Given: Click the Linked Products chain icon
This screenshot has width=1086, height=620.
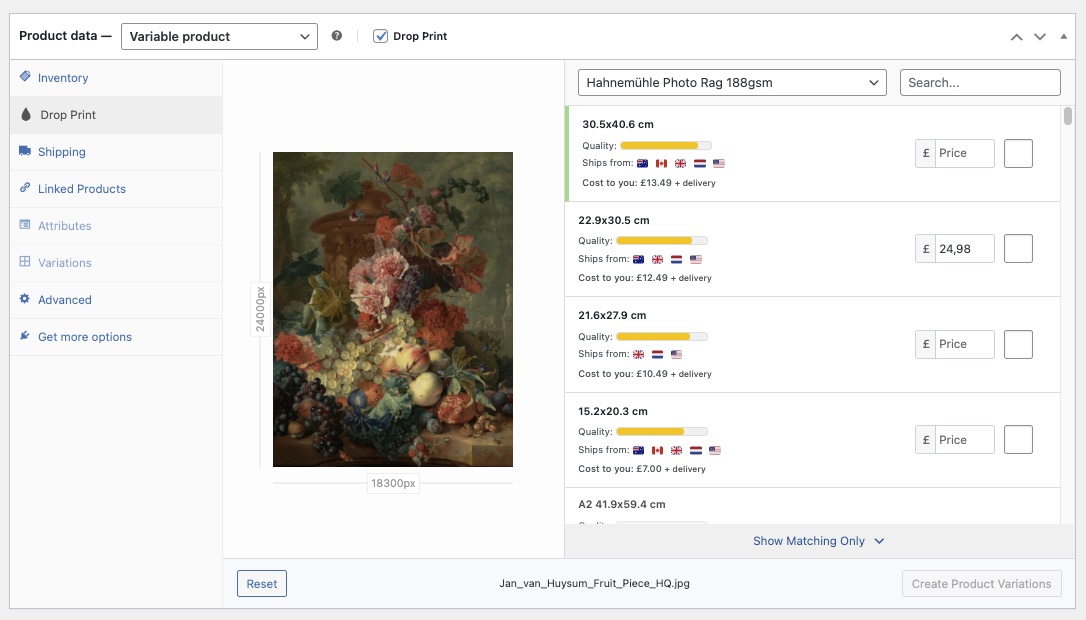Looking at the screenshot, I should (25, 187).
